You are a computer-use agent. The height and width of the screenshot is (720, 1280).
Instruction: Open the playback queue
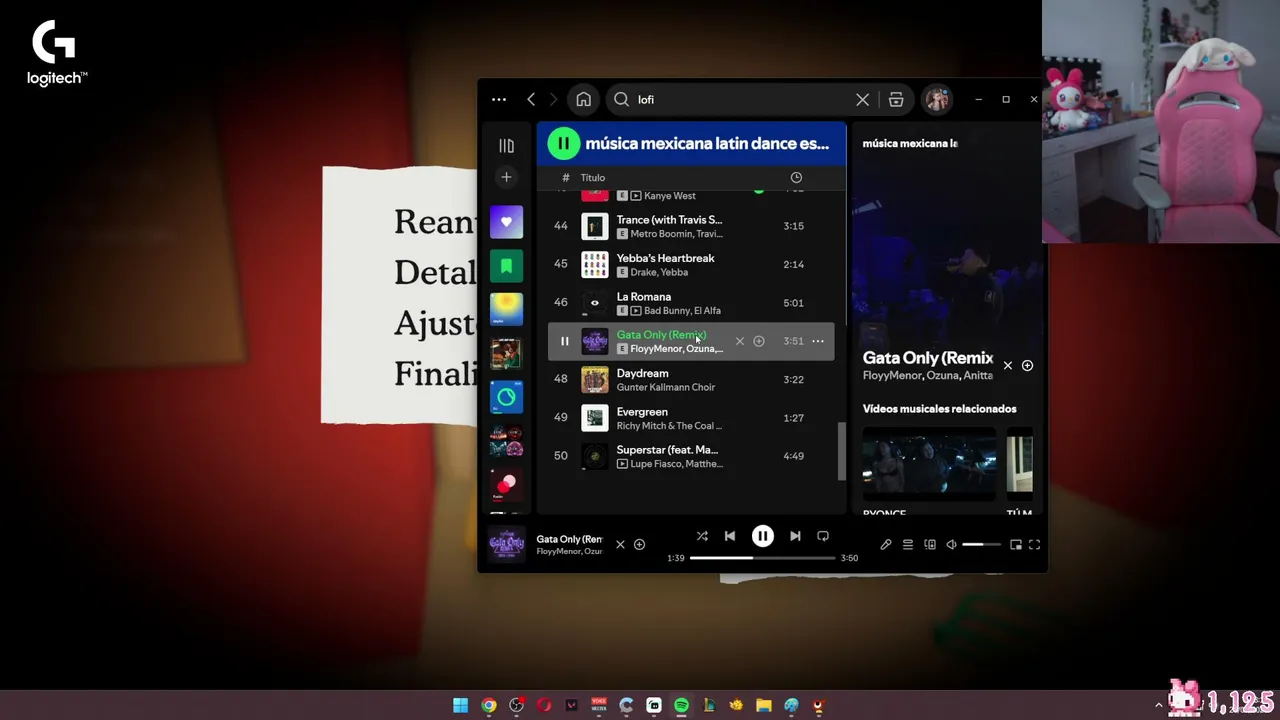[x=908, y=545]
